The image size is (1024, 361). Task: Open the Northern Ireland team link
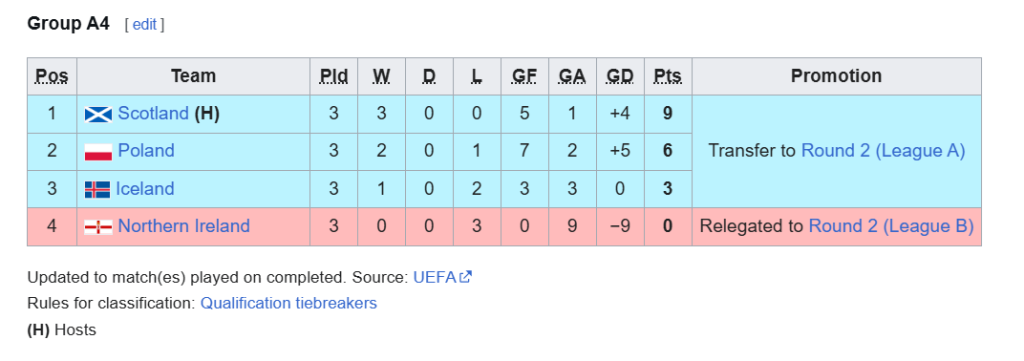click(x=184, y=226)
